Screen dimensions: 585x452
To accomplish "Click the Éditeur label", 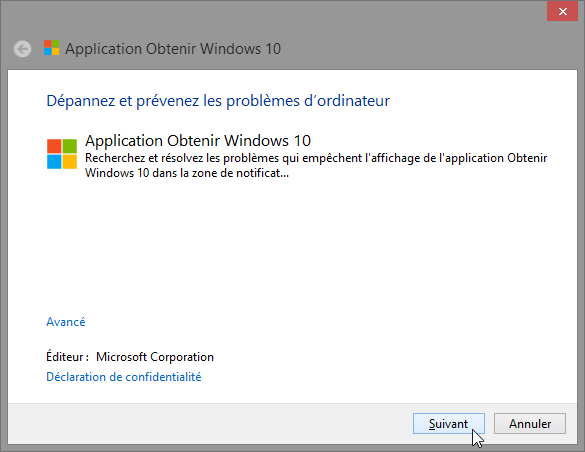I will 68,357.
